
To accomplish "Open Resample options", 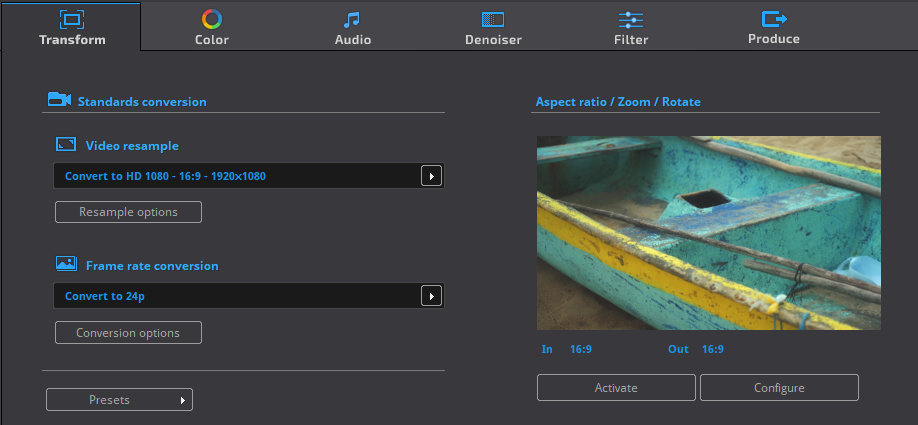I will [x=128, y=212].
